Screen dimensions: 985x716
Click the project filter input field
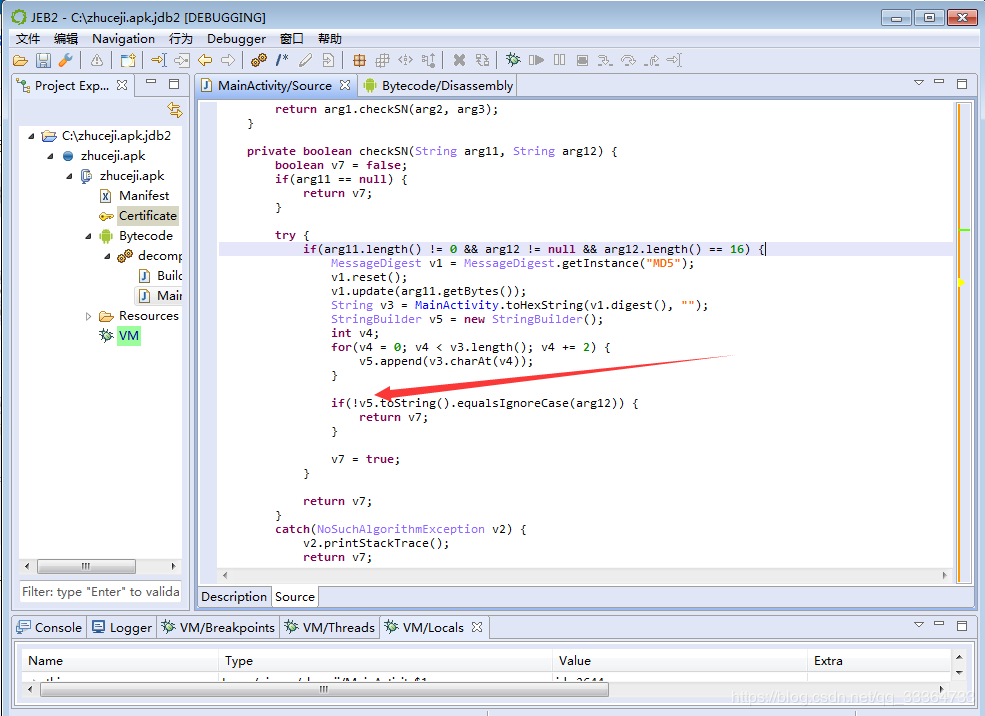pyautogui.click(x=101, y=592)
